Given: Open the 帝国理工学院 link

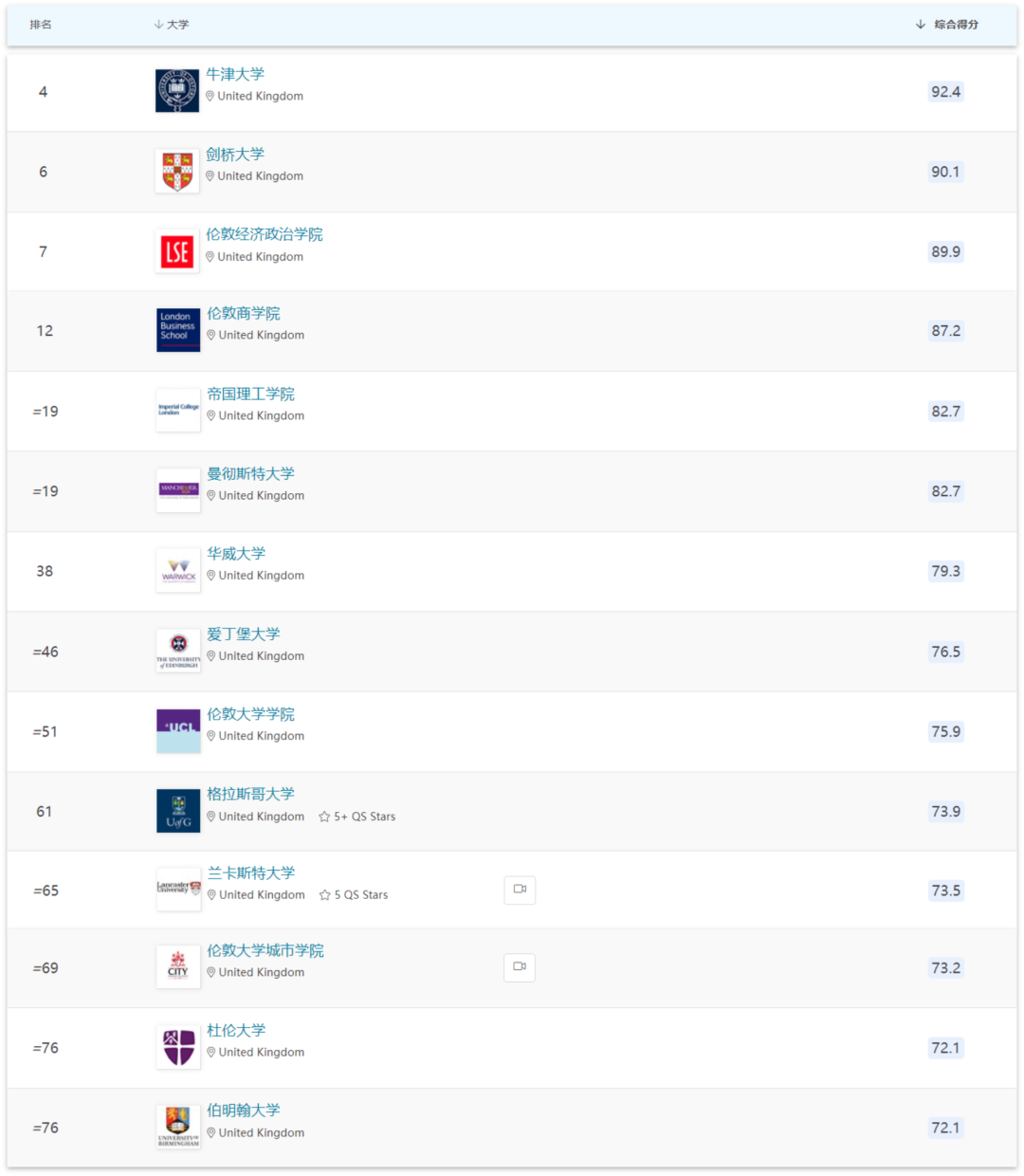Looking at the screenshot, I should click(x=251, y=394).
